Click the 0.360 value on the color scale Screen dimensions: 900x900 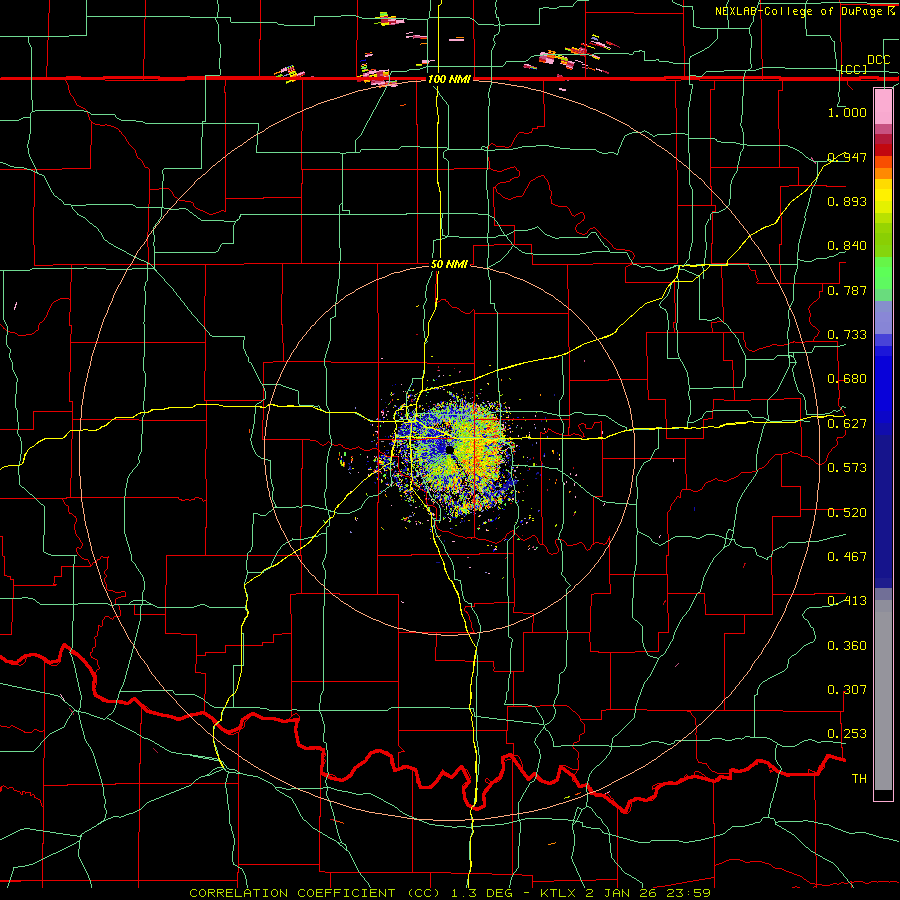pyautogui.click(x=847, y=646)
